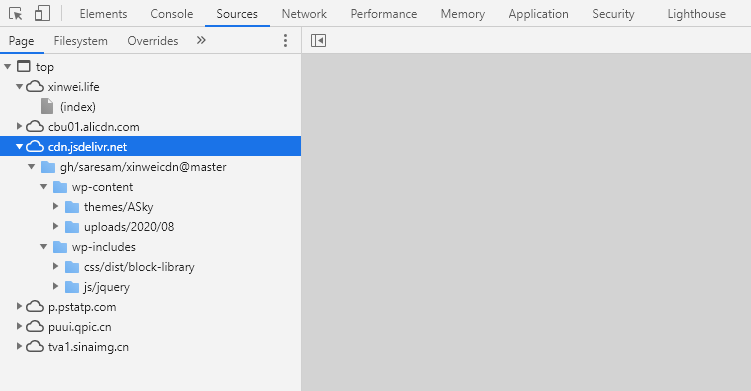Collapse the wp-content folder arrow
The width and height of the screenshot is (751, 391).
[x=44, y=186]
